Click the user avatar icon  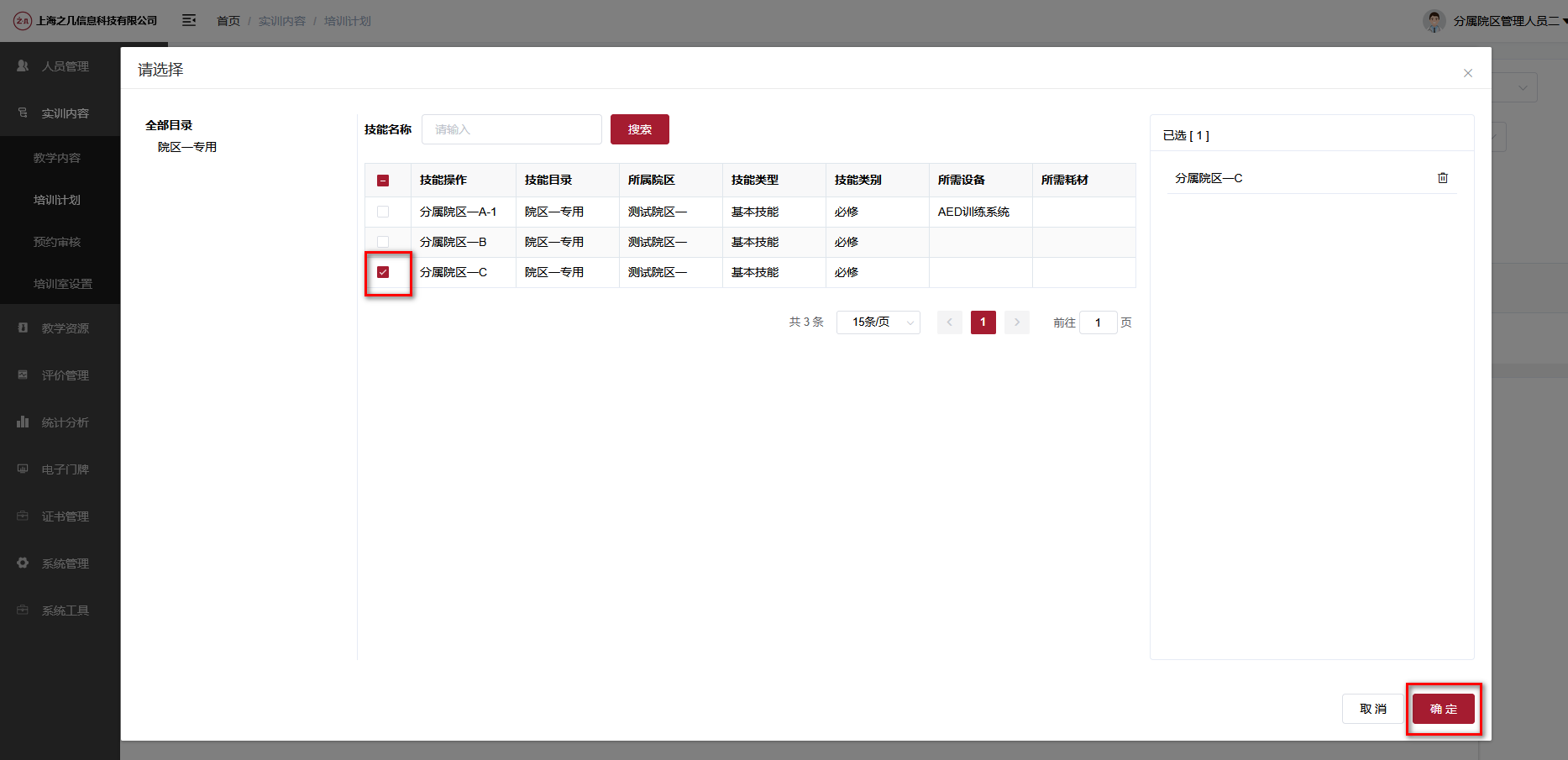(x=1434, y=20)
